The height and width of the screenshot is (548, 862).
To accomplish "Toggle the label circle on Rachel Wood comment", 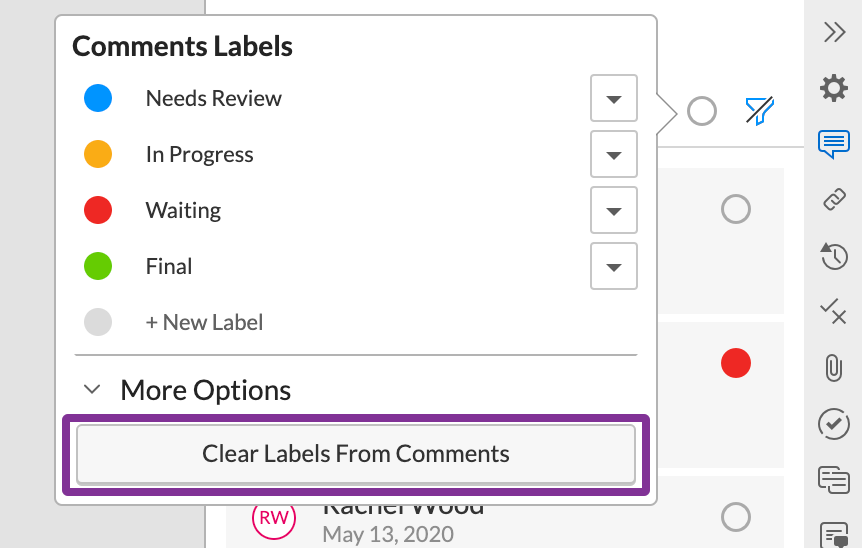I will [736, 517].
